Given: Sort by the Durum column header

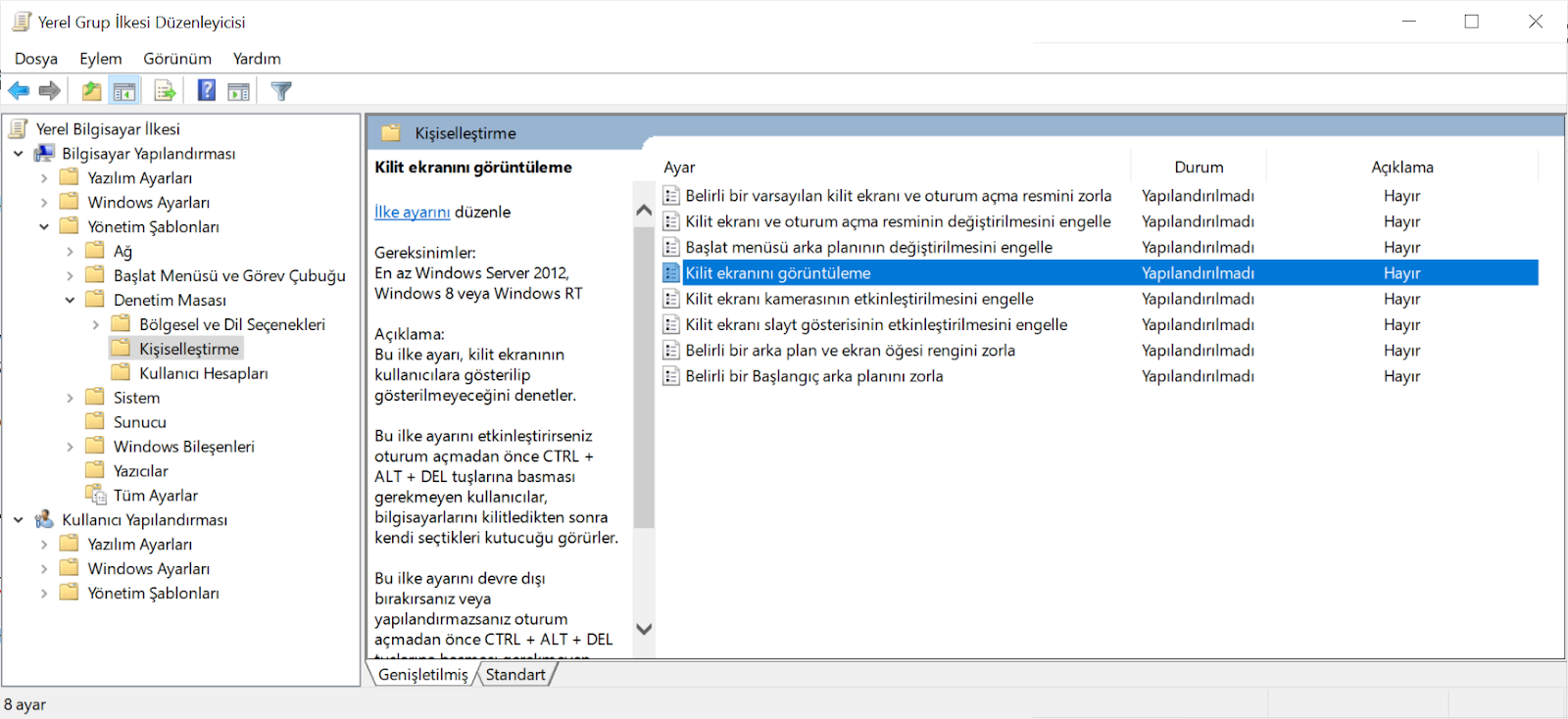Looking at the screenshot, I should pyautogui.click(x=1199, y=168).
